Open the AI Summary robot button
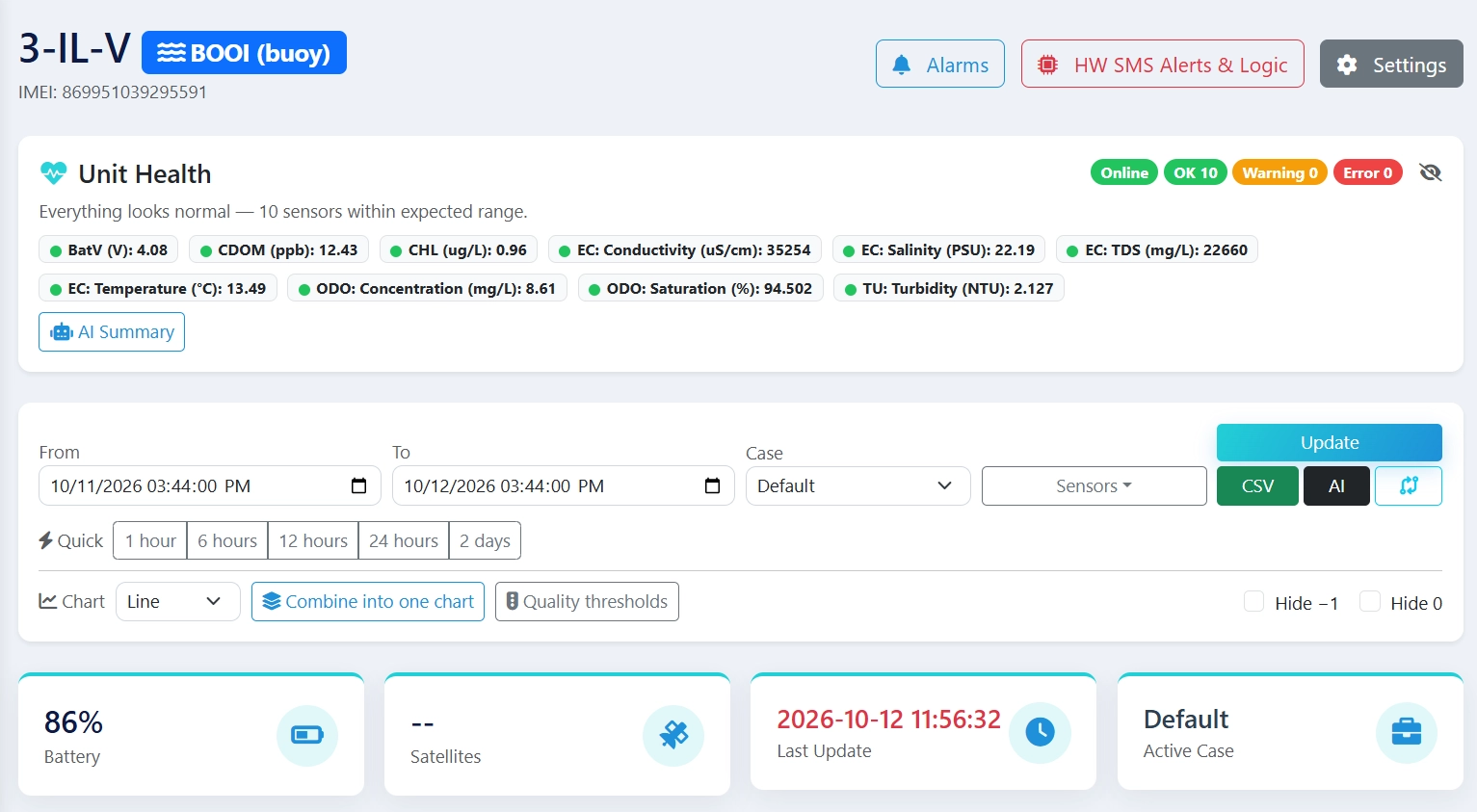Image resolution: width=1477 pixels, height=812 pixels. pos(112,332)
